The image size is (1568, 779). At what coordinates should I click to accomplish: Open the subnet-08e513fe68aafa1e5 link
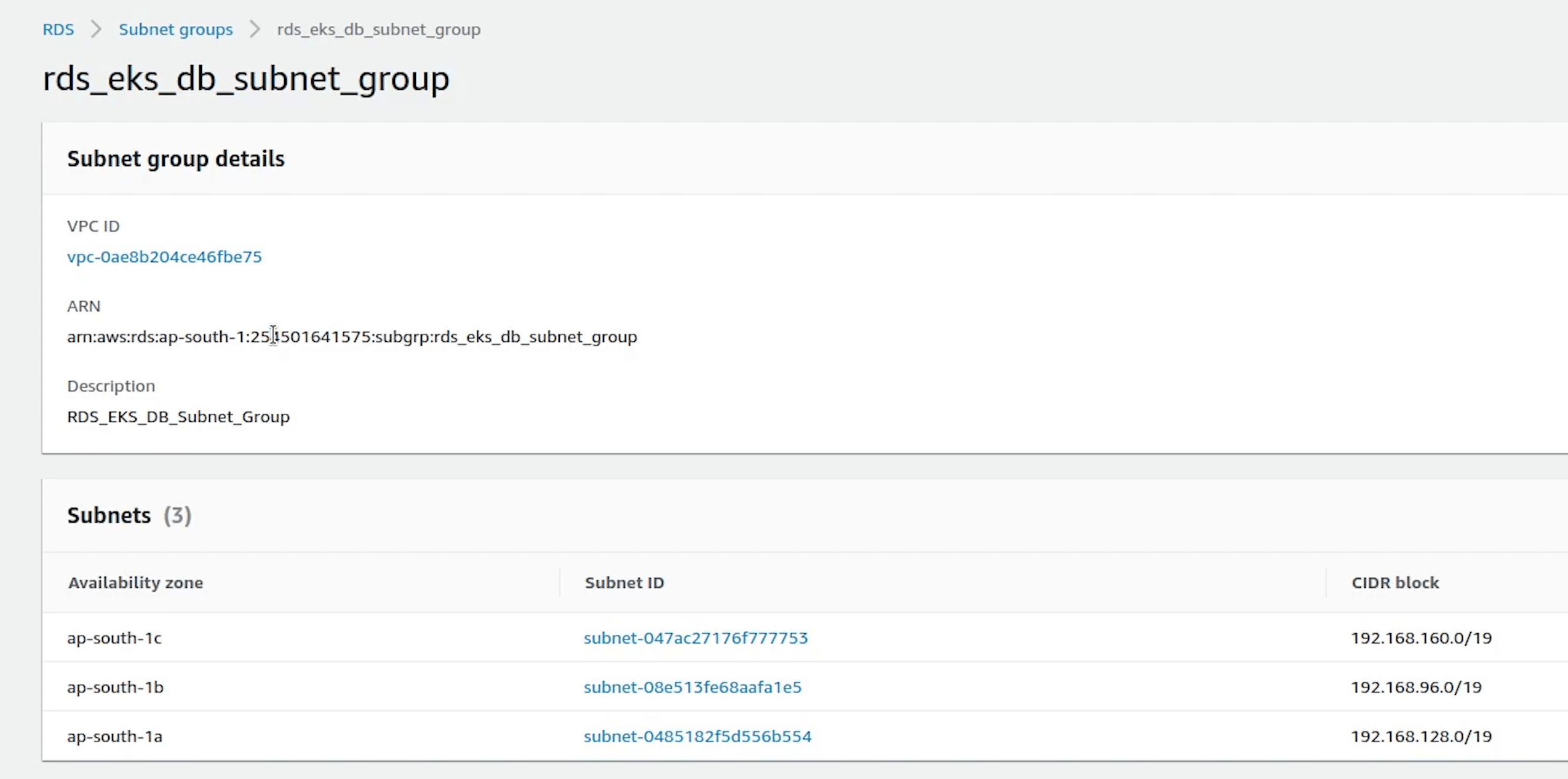point(692,687)
